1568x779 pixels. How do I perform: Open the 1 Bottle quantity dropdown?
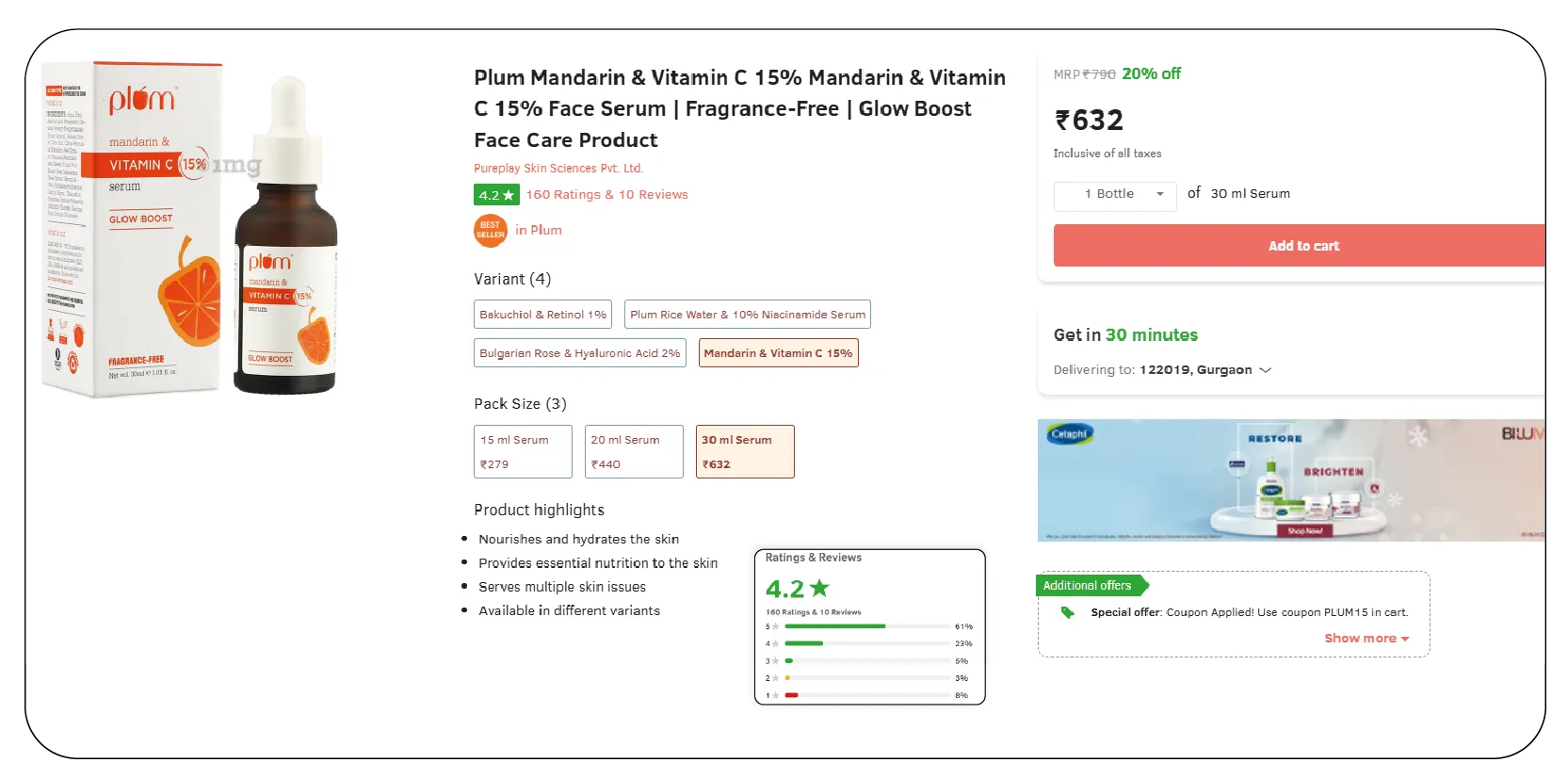click(x=1115, y=195)
